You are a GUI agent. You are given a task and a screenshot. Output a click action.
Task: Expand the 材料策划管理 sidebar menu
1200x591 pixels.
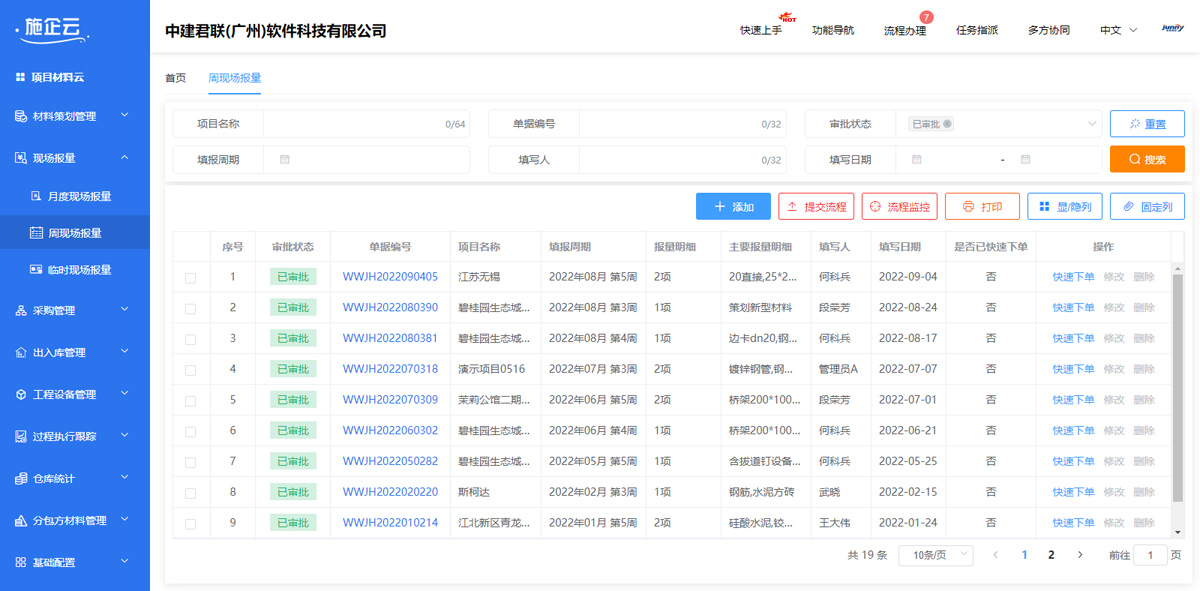coord(125,116)
